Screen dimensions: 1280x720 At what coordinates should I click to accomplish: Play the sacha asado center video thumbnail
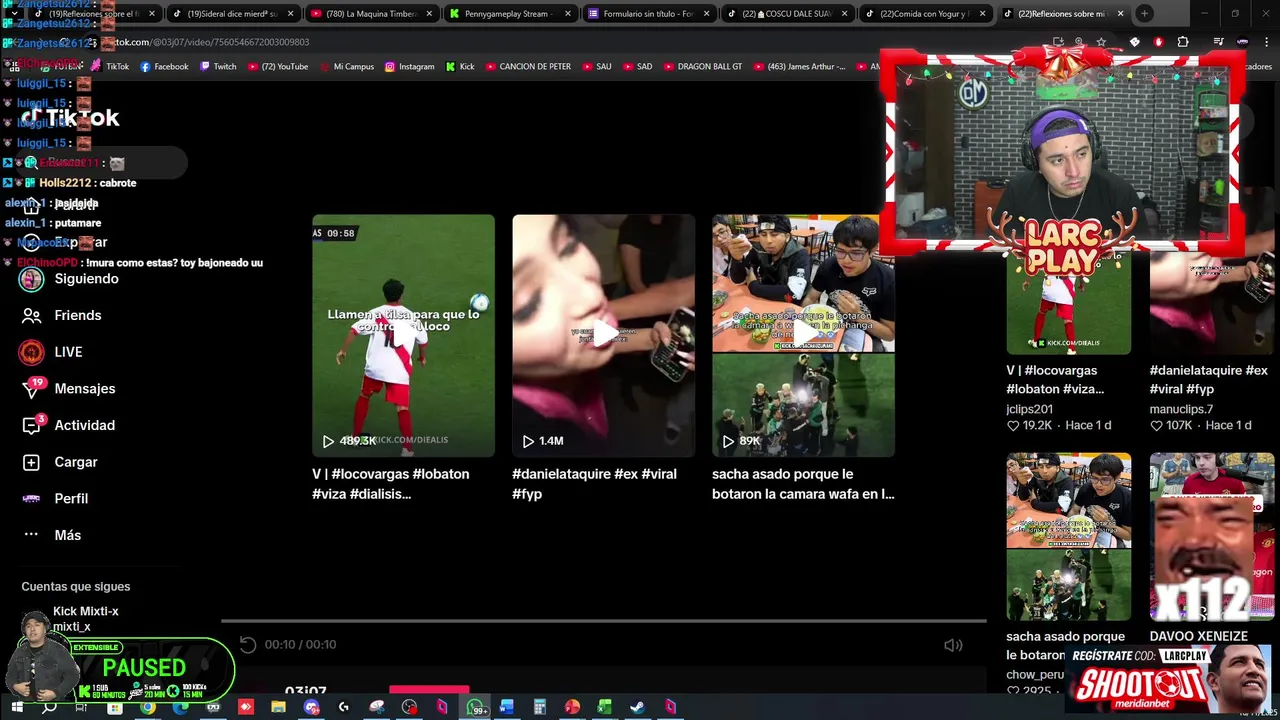pos(803,335)
